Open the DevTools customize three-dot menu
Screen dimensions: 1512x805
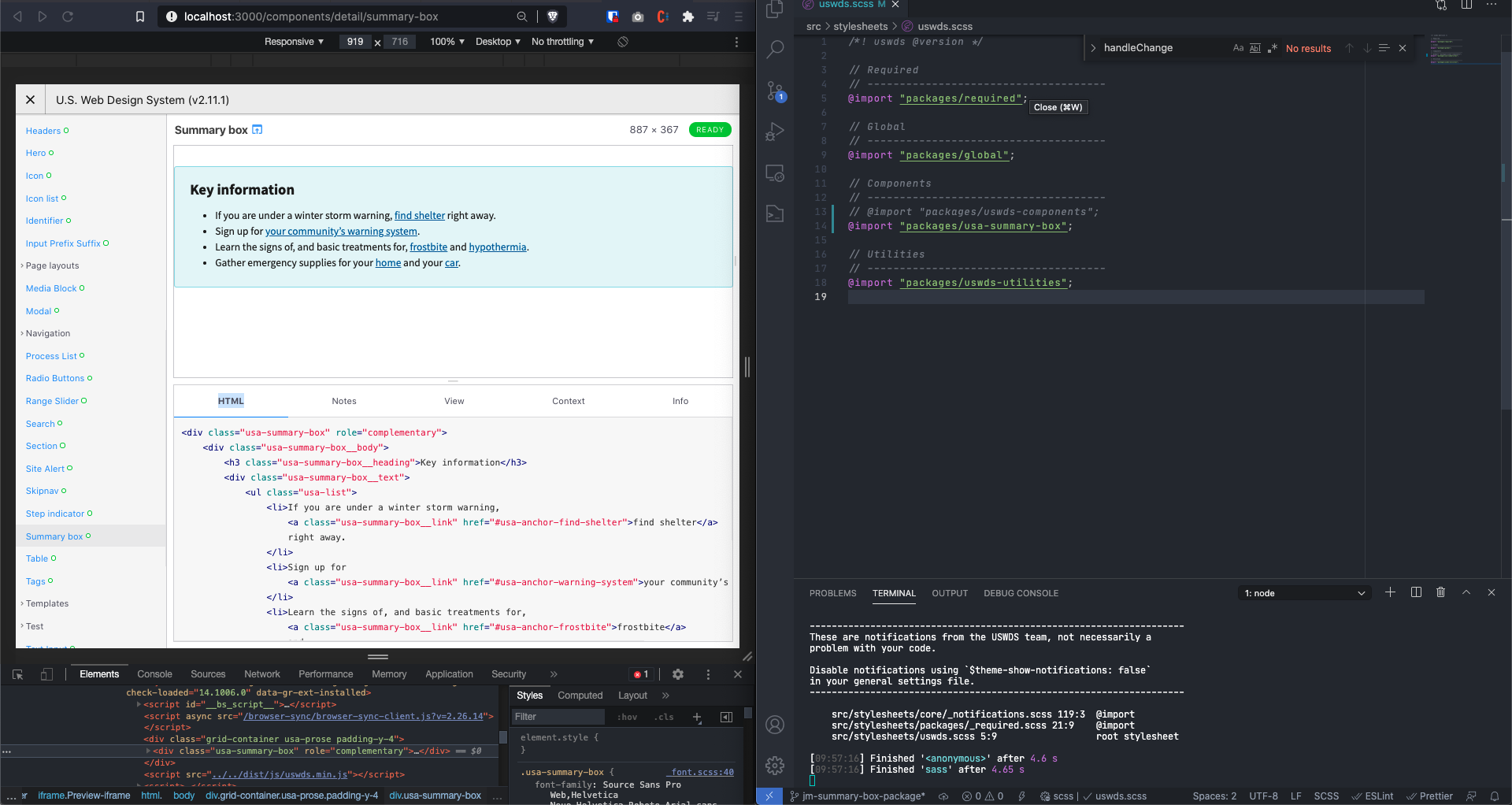708,674
